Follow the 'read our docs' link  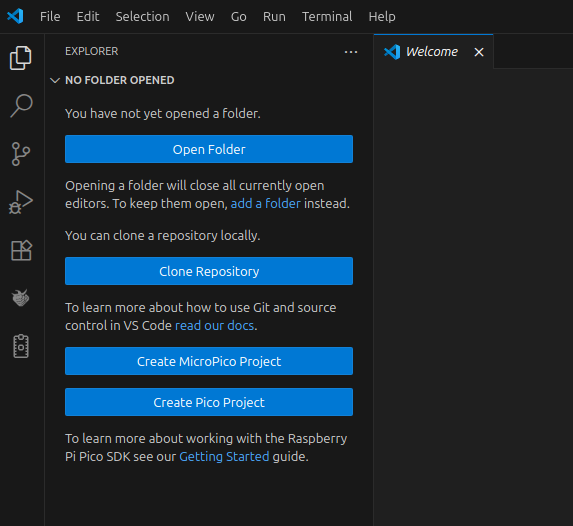pos(215,325)
